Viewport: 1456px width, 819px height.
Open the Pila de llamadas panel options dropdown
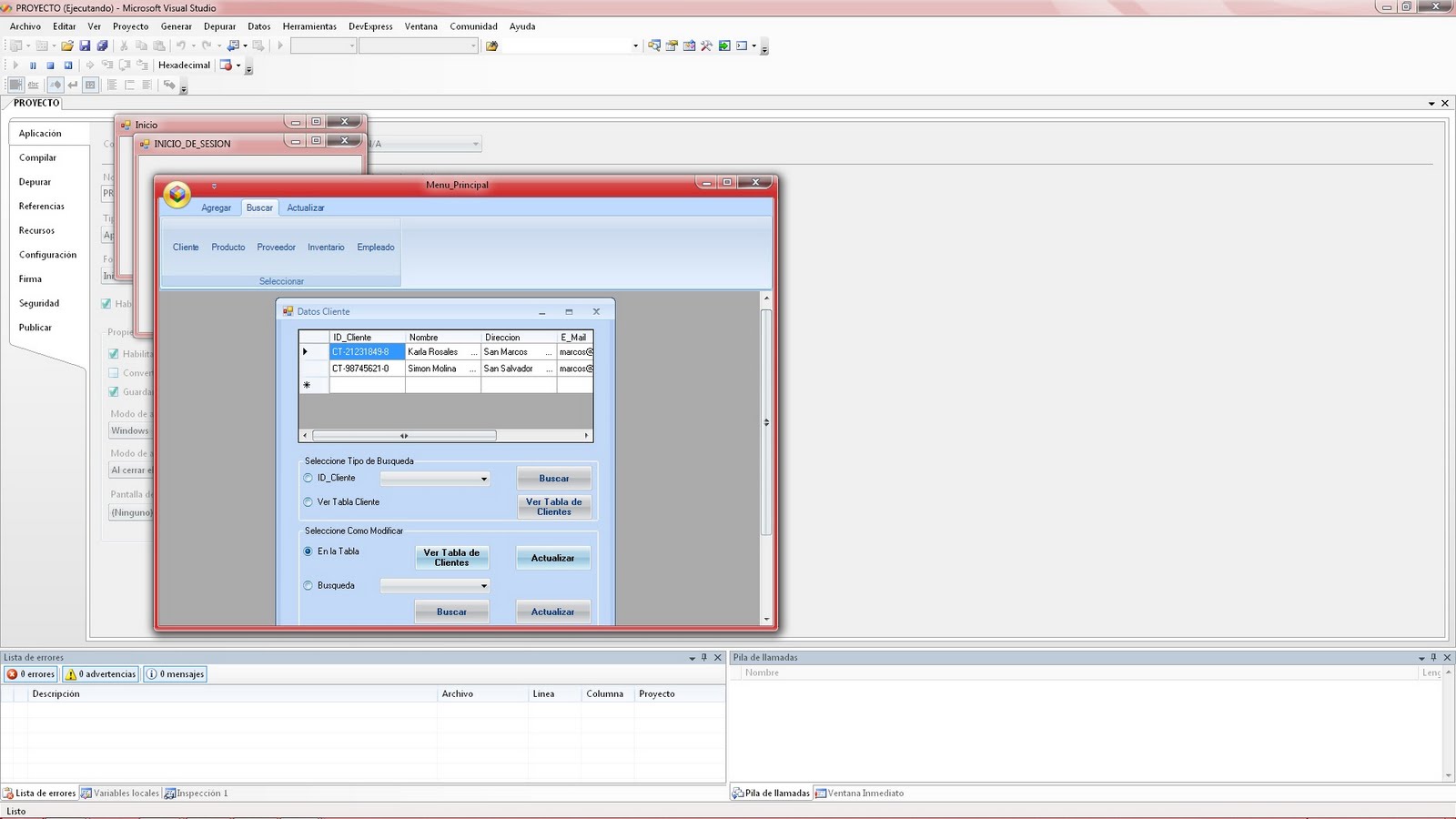pyautogui.click(x=1421, y=658)
